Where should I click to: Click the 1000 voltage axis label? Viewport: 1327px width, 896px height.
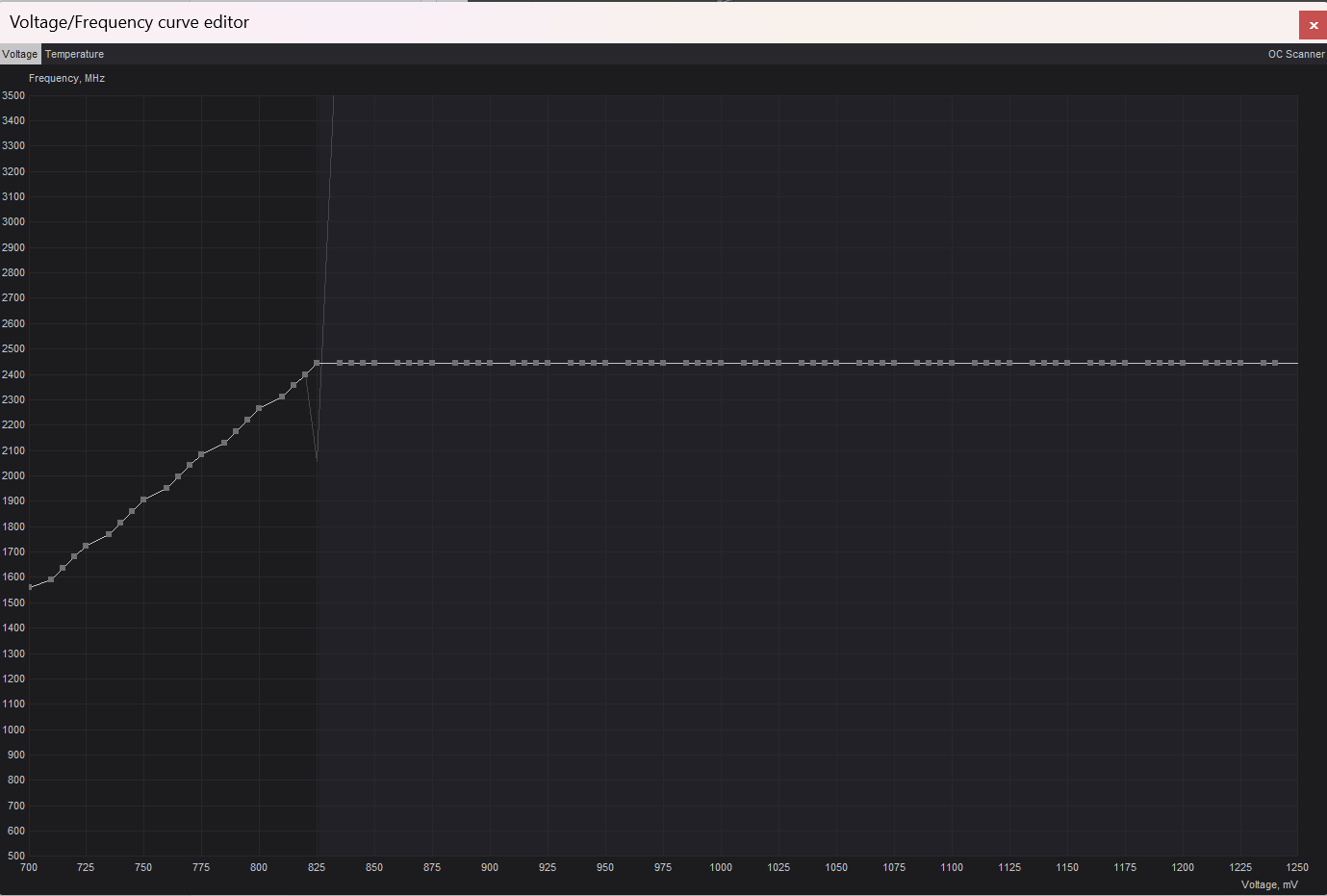point(721,867)
